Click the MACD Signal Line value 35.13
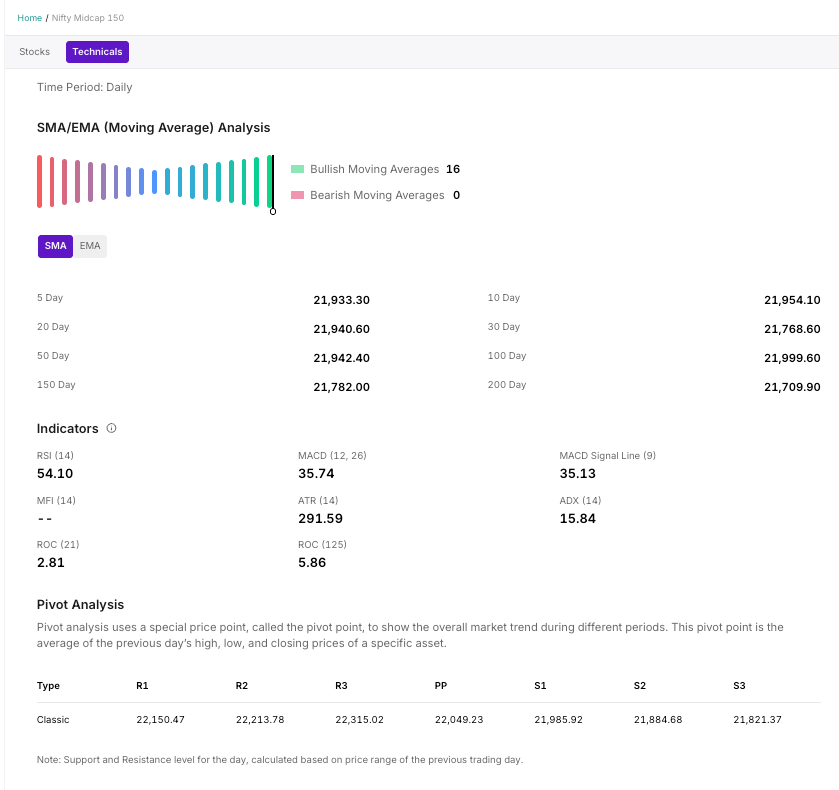Image resolution: width=839 pixels, height=790 pixels. 577,474
